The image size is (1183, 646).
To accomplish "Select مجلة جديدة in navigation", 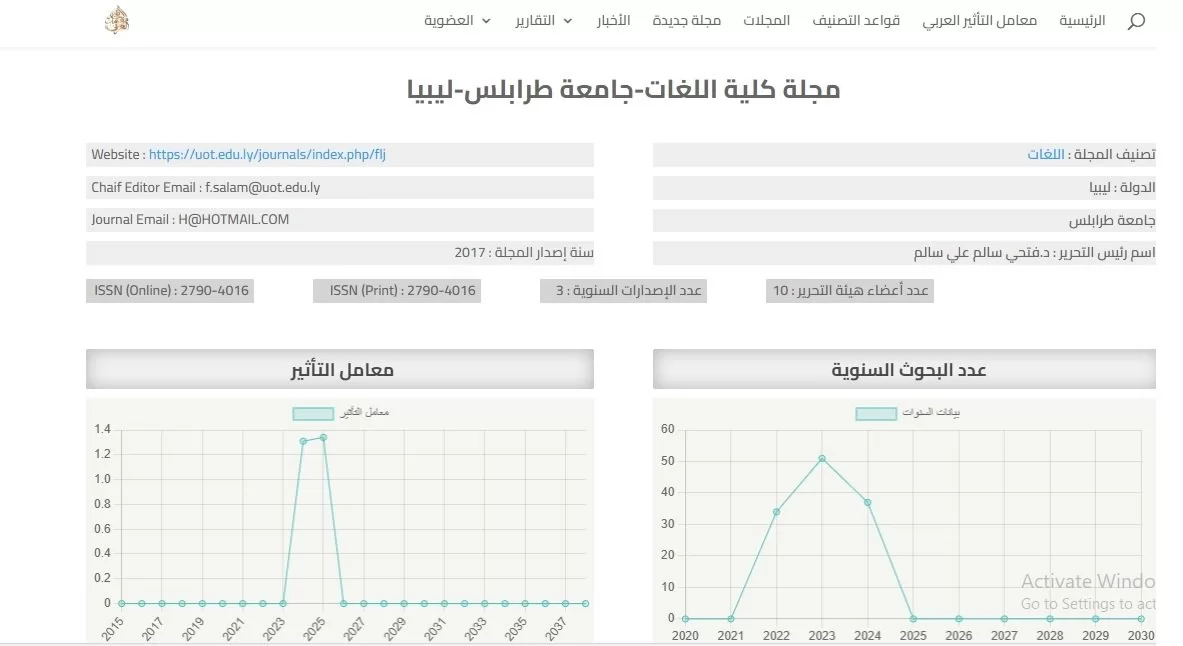I will pyautogui.click(x=687, y=21).
